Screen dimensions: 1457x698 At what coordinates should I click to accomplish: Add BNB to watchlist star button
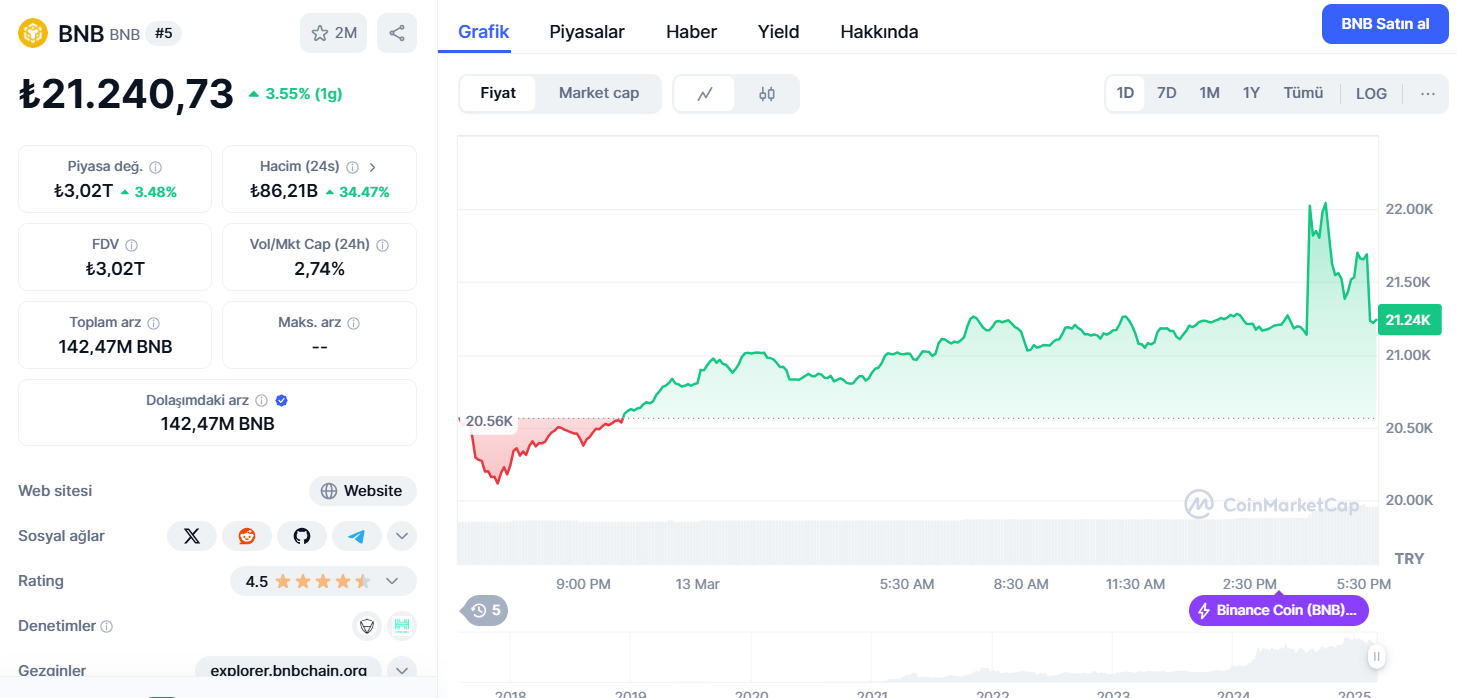(x=334, y=33)
